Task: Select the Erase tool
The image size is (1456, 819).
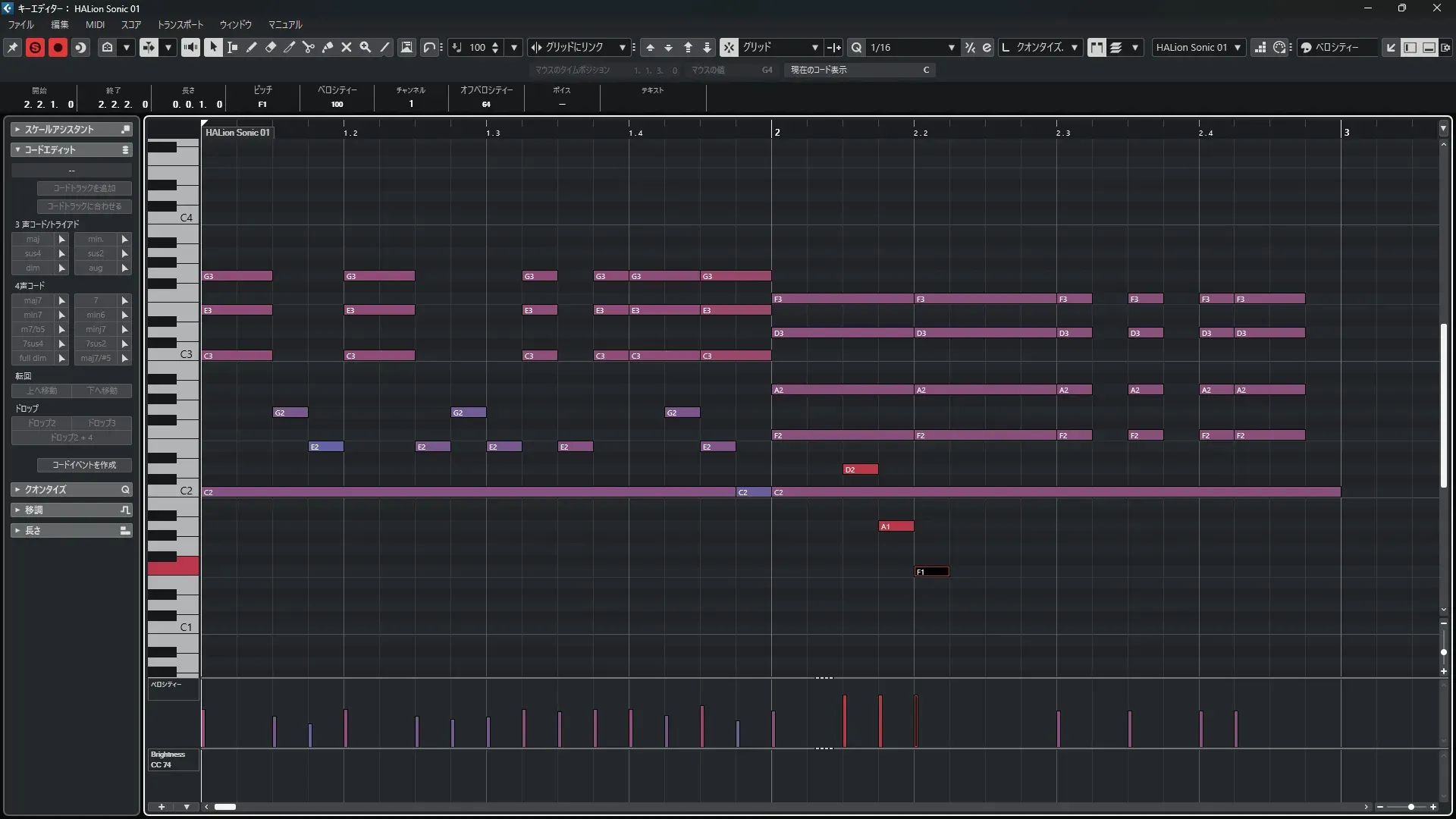Action: click(271, 47)
